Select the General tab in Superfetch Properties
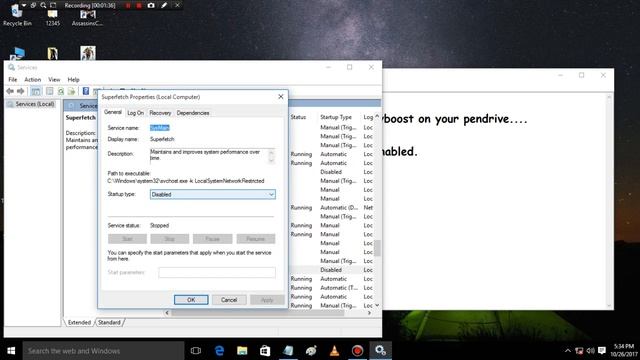 (x=113, y=112)
